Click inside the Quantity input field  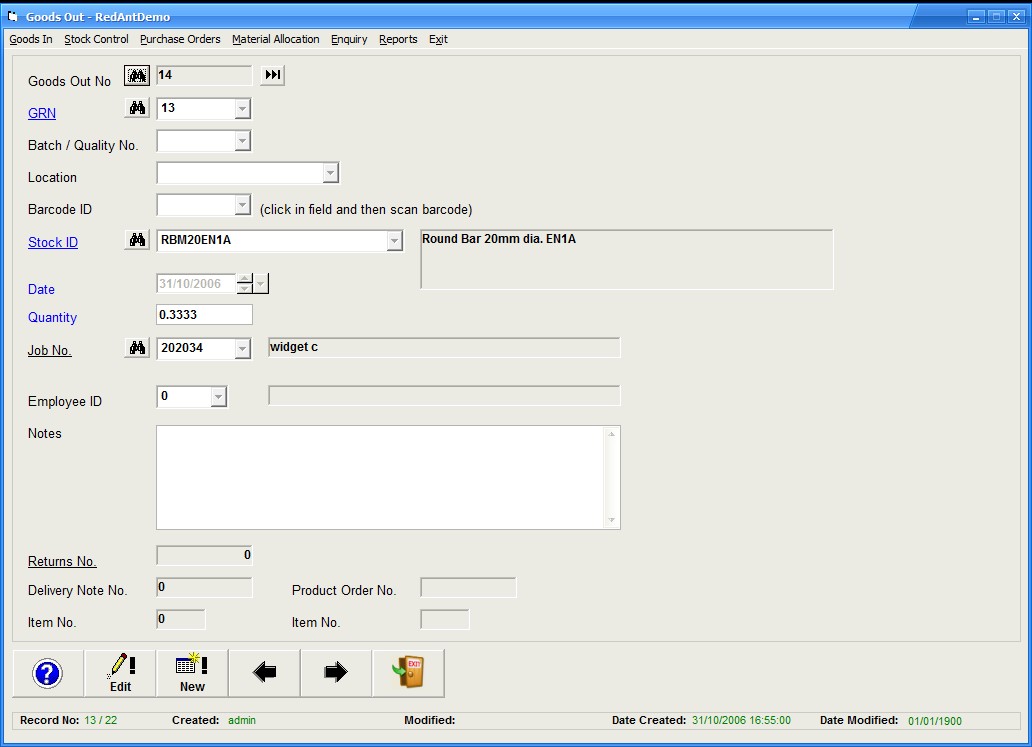click(x=204, y=315)
